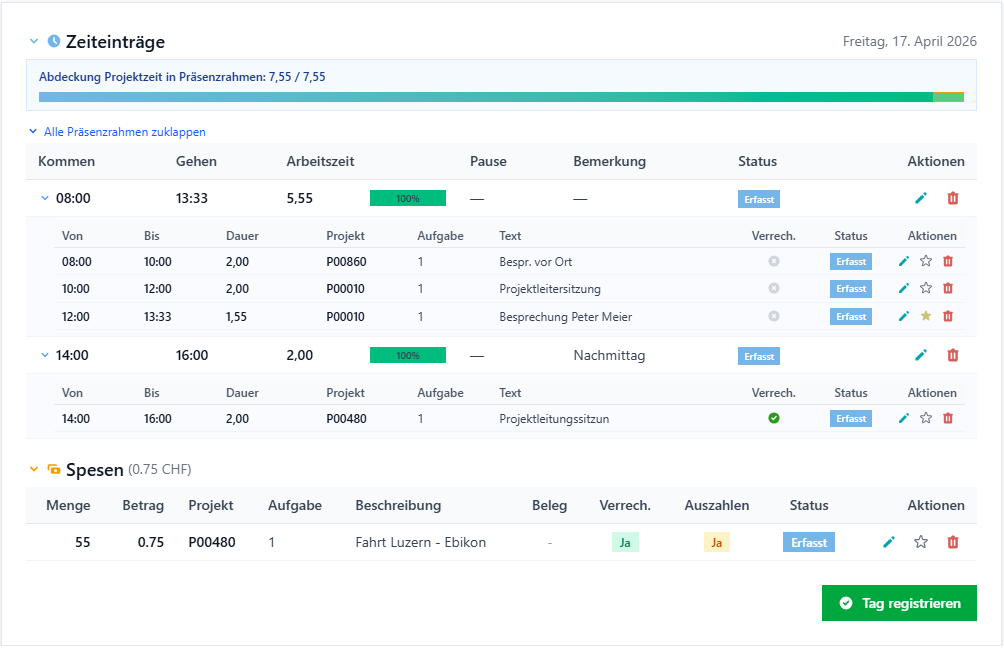
Task: Click the Tag registrieren button
Action: click(x=899, y=603)
